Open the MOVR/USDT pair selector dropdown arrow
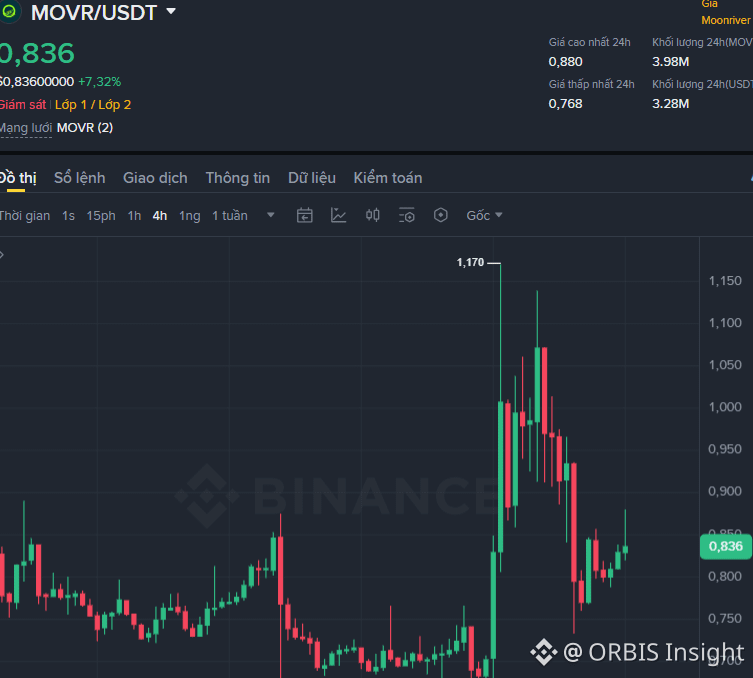 click(x=171, y=11)
